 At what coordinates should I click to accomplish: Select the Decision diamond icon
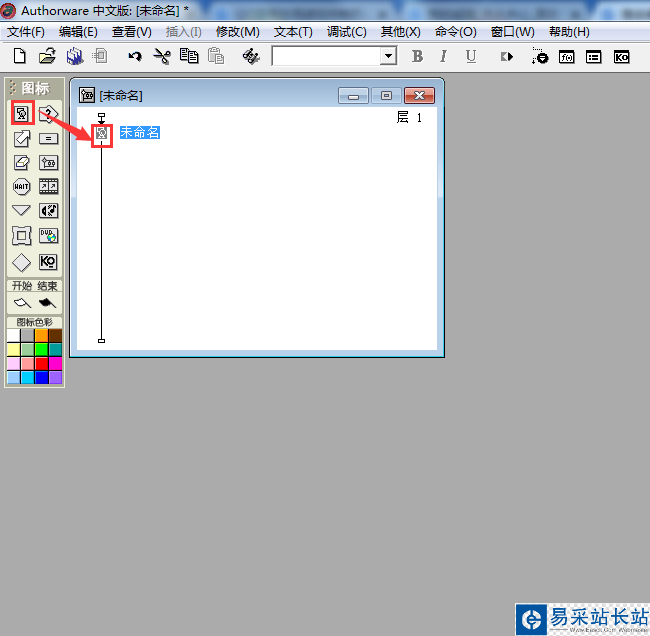pos(22,262)
